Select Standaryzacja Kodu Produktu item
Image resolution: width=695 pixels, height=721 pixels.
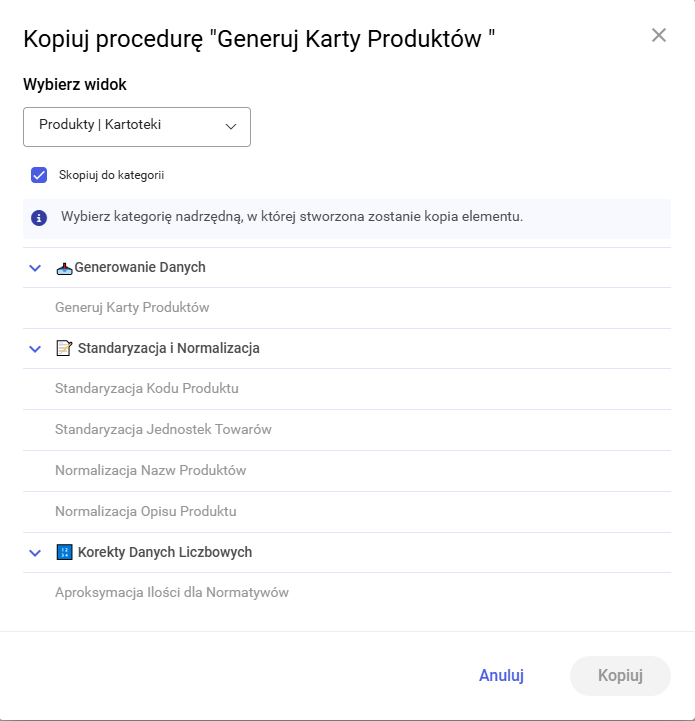tap(147, 388)
